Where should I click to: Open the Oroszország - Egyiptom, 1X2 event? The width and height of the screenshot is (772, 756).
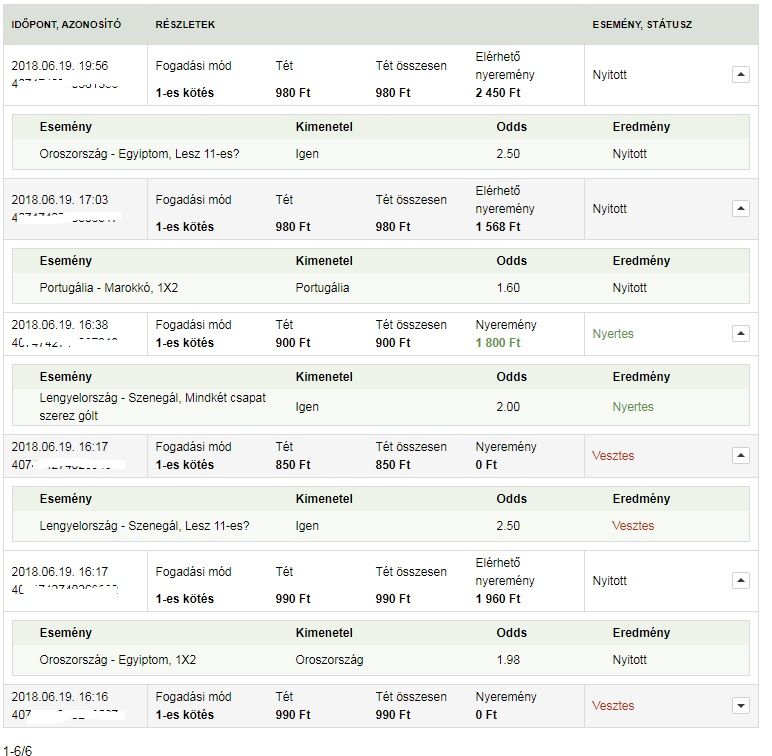coord(118,660)
